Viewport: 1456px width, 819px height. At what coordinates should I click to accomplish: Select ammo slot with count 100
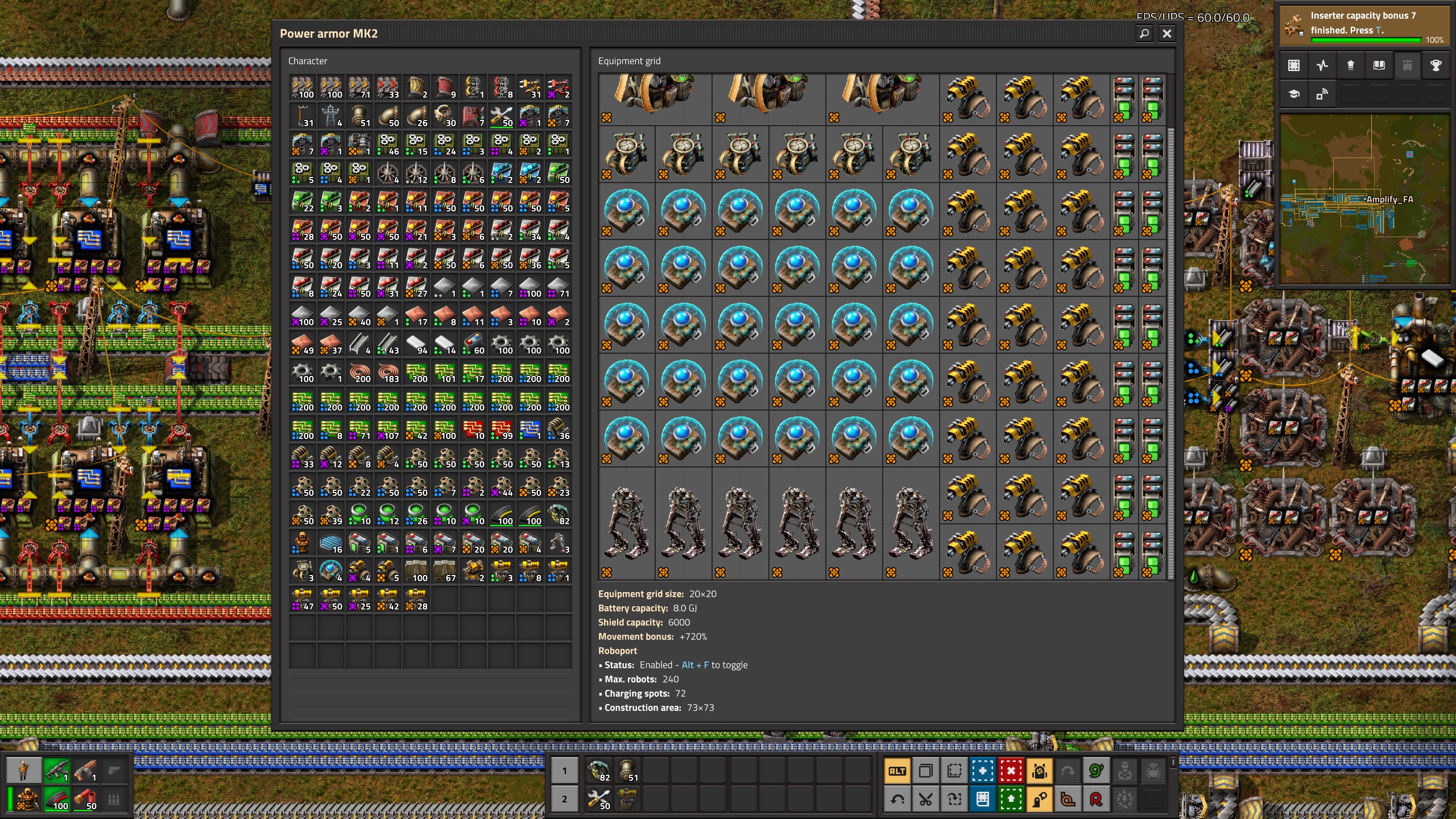(x=57, y=799)
